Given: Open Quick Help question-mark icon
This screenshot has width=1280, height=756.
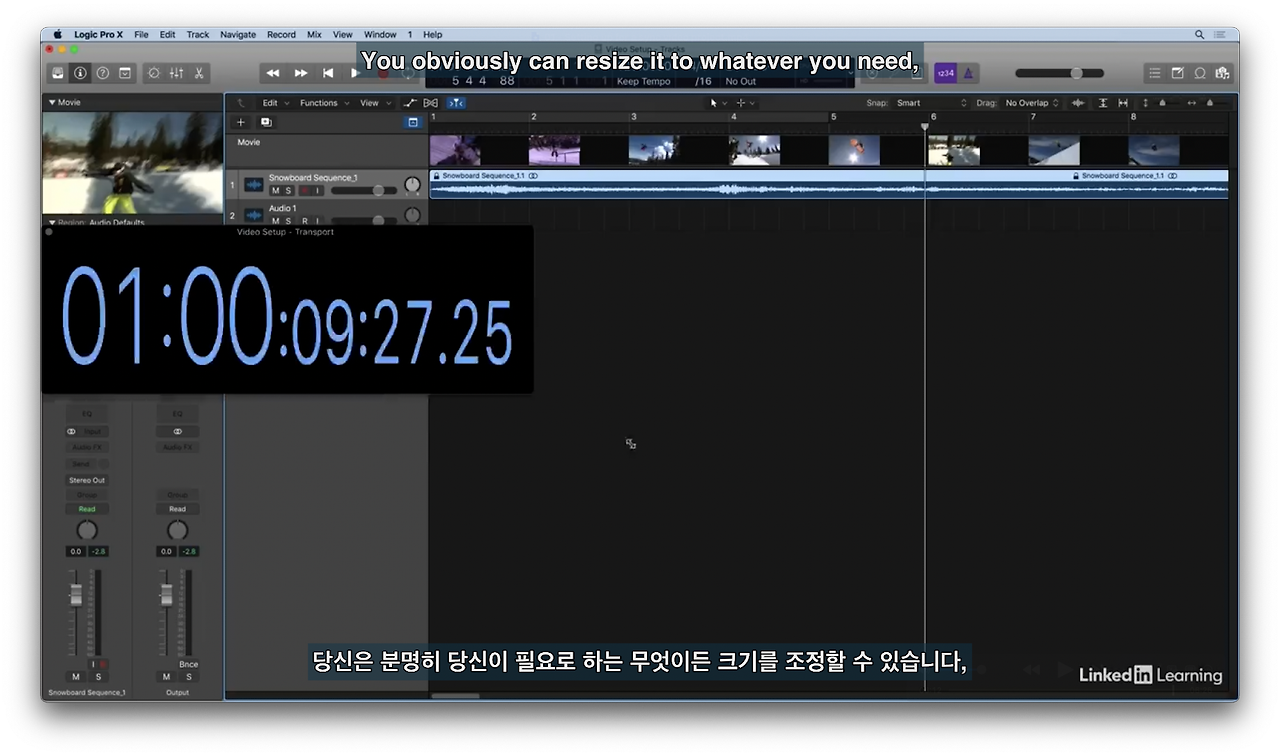Looking at the screenshot, I should coord(102,73).
